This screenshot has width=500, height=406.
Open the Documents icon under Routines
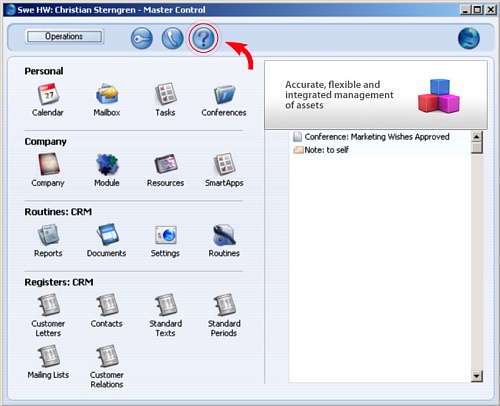tap(107, 235)
